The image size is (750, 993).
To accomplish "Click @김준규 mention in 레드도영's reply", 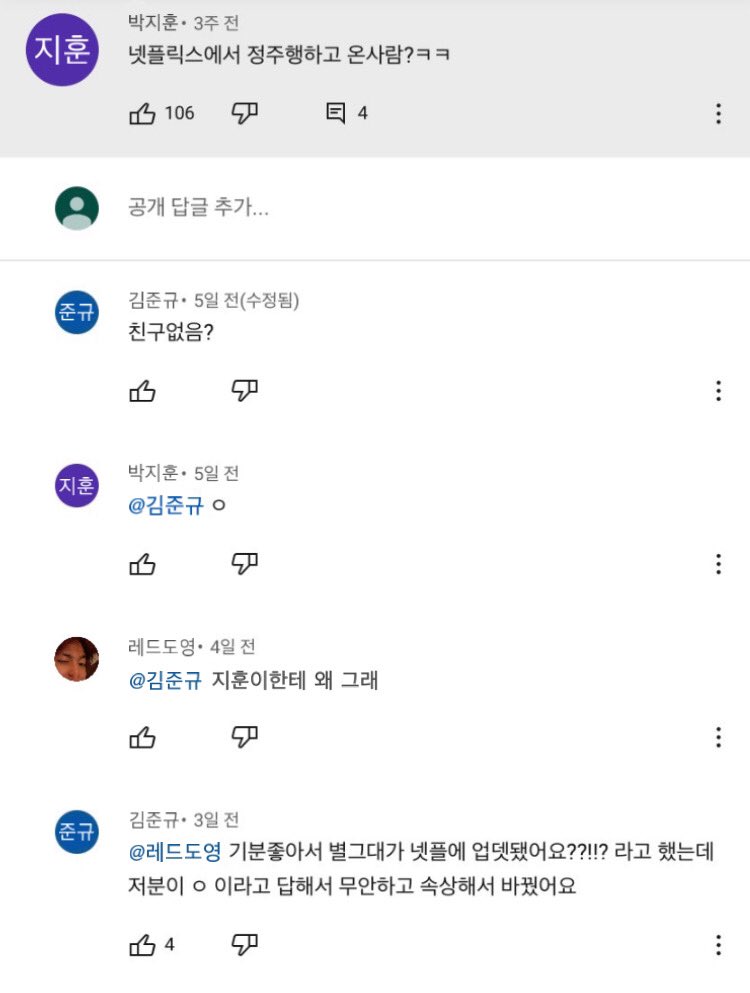I will 166,681.
